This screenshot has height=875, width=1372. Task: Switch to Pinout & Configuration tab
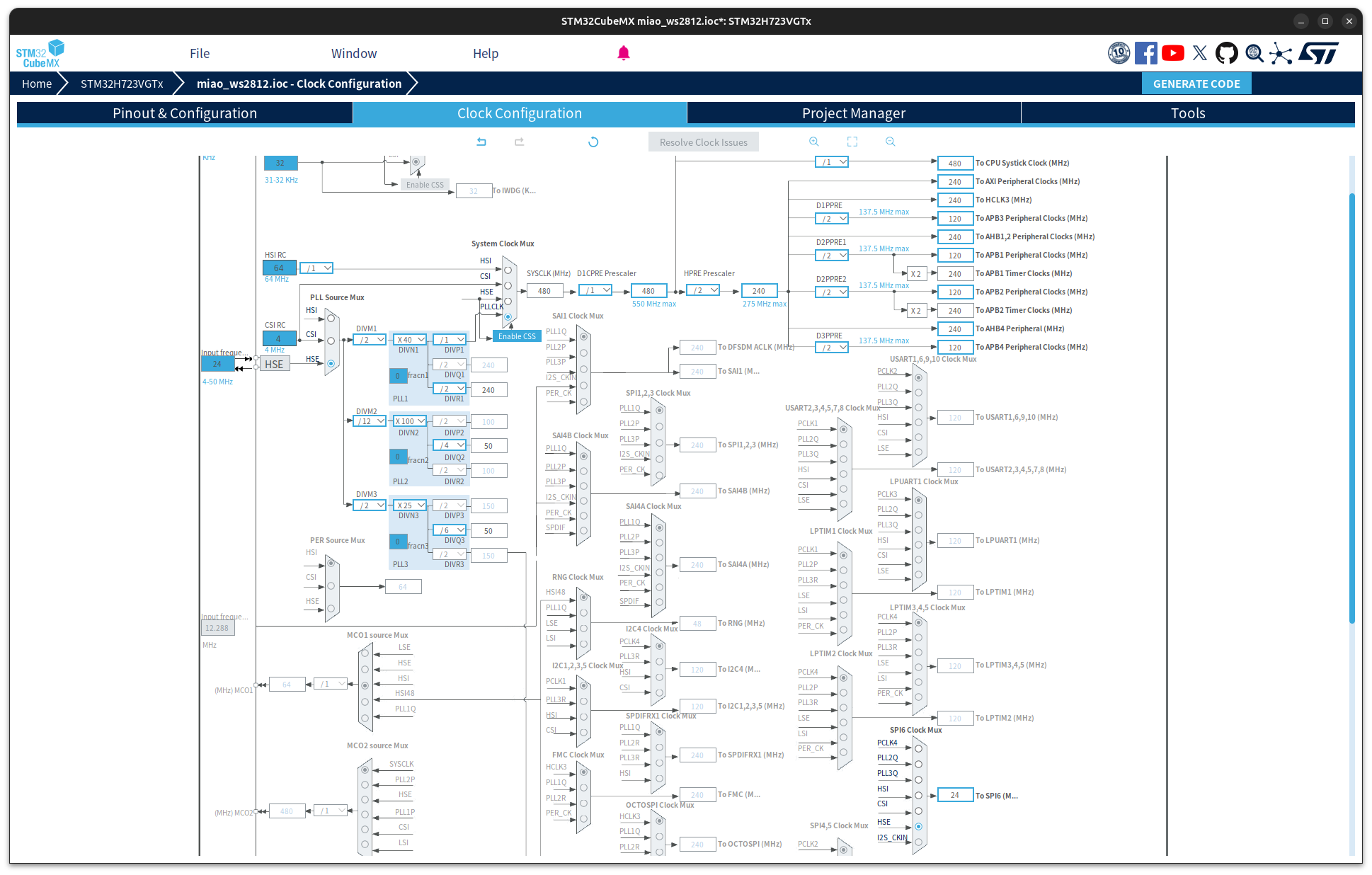185,113
